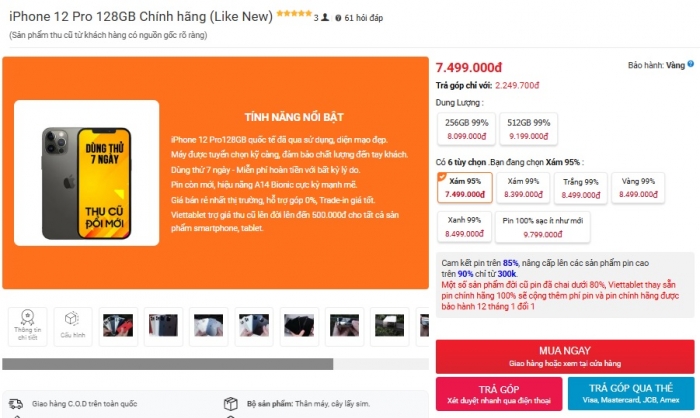Click the gallery horizontal scrollbar
Image resolution: width=700 pixels, height=418 pixels.
[215, 364]
